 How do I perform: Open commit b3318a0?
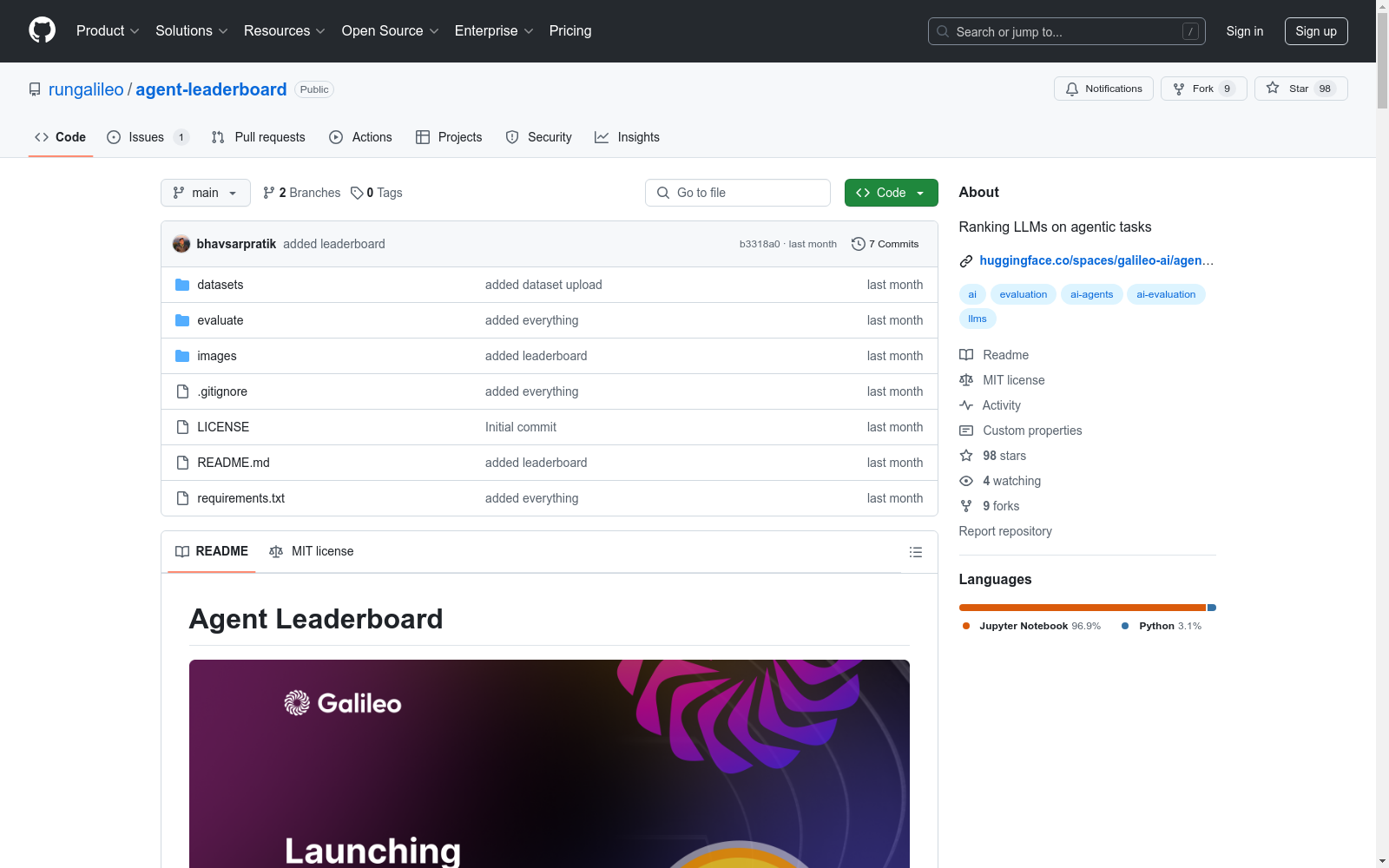760,244
